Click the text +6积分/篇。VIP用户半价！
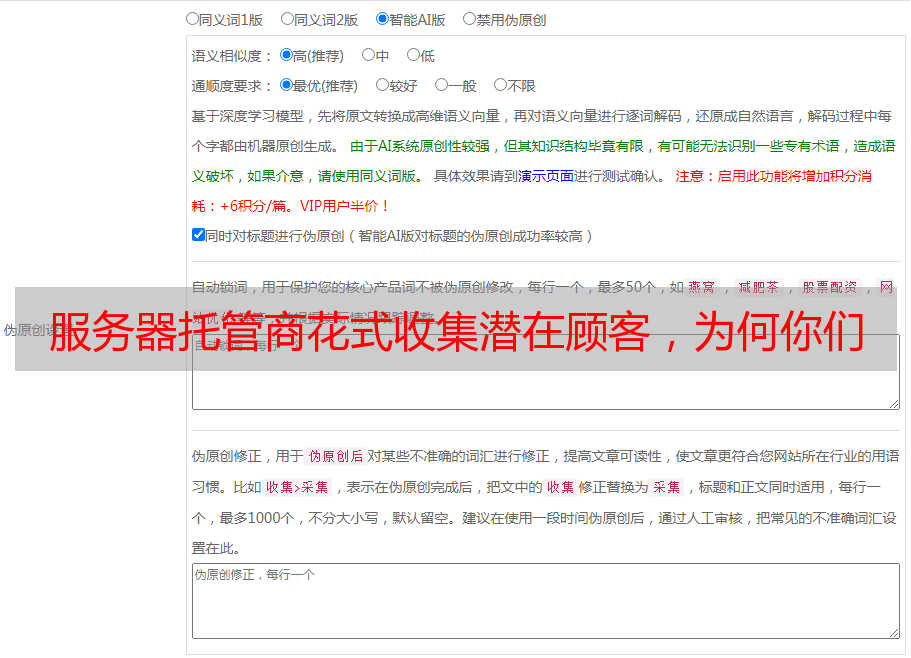The height and width of the screenshot is (658, 911). [x=304, y=206]
